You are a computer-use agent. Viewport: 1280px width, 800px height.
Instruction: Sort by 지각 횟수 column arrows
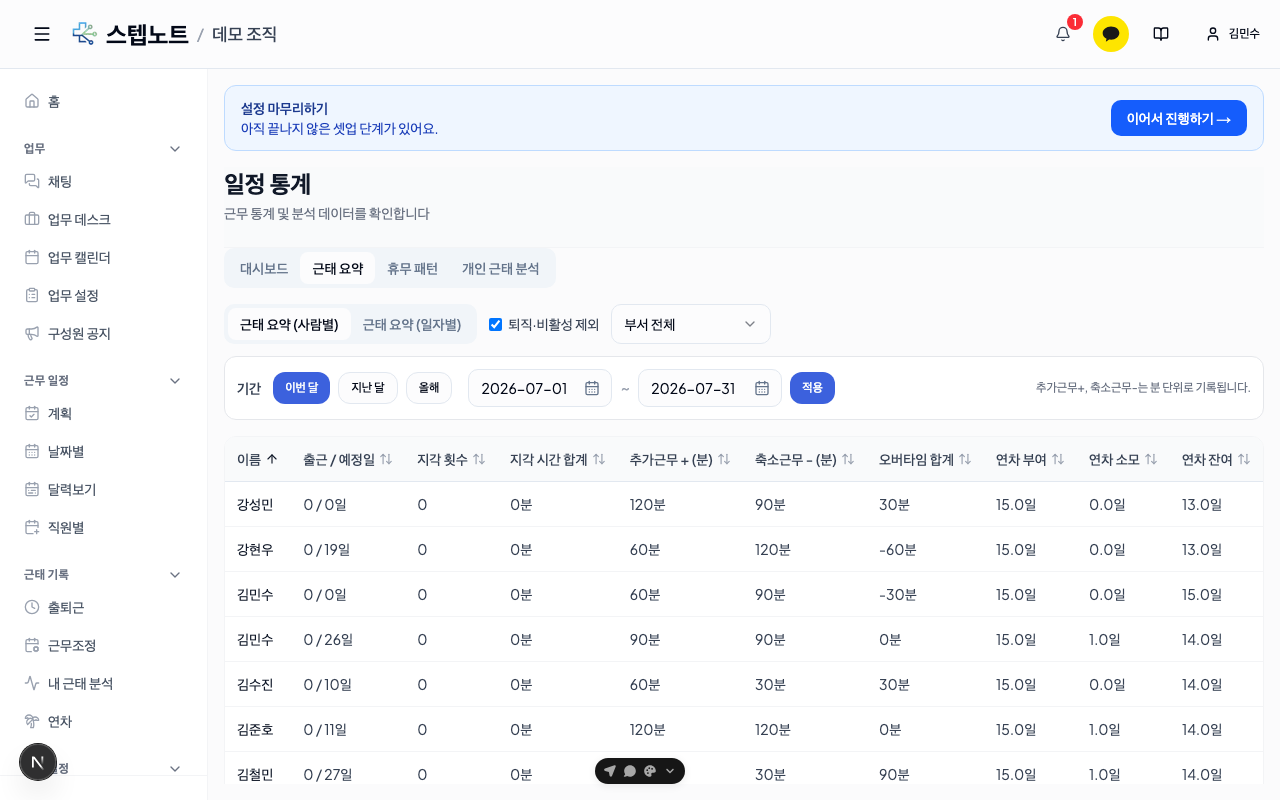click(479, 459)
